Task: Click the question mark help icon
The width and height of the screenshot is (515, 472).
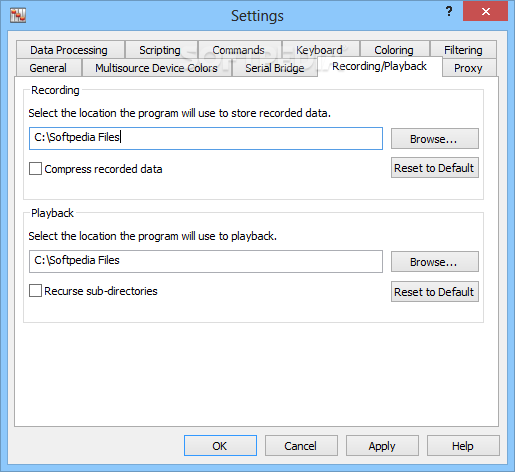Action: click(x=449, y=12)
